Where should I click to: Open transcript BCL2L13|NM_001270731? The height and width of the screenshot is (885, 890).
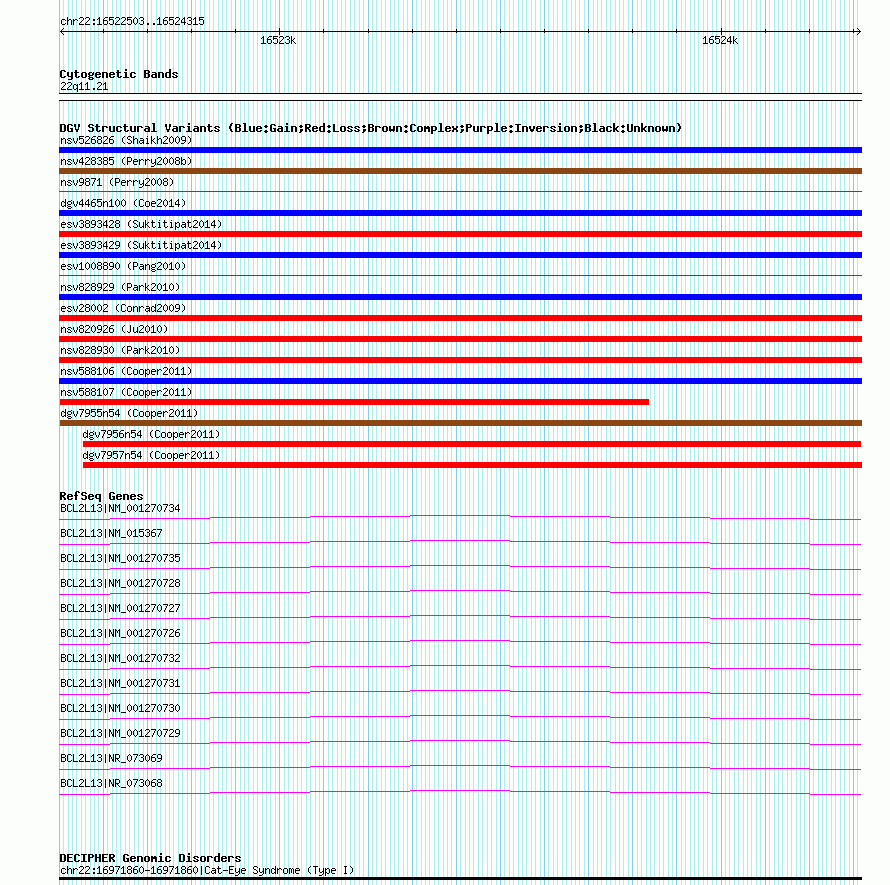pyautogui.click(x=120, y=683)
